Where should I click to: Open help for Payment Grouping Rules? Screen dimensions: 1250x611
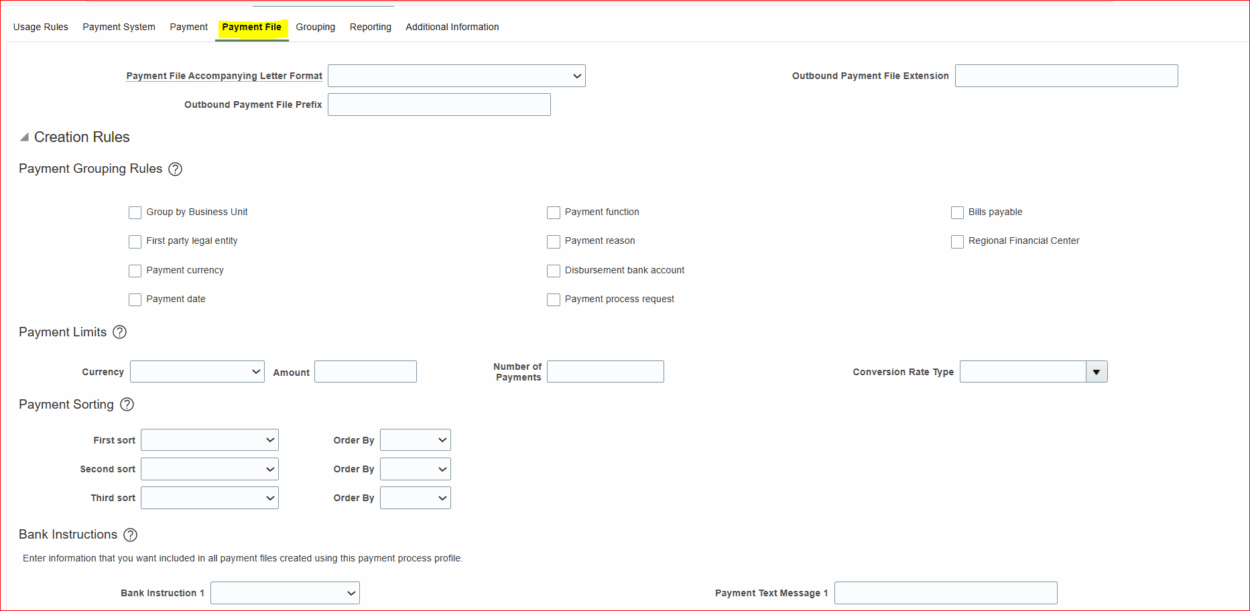coord(175,168)
